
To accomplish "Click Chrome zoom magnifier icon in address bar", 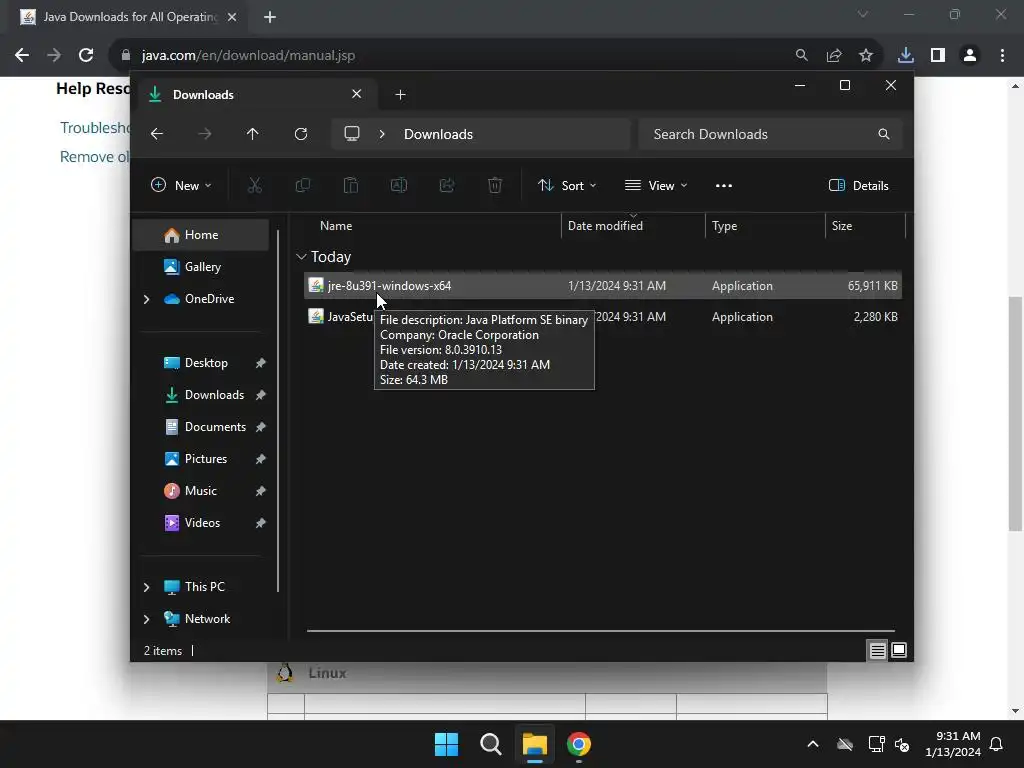I will pyautogui.click(x=801, y=56).
